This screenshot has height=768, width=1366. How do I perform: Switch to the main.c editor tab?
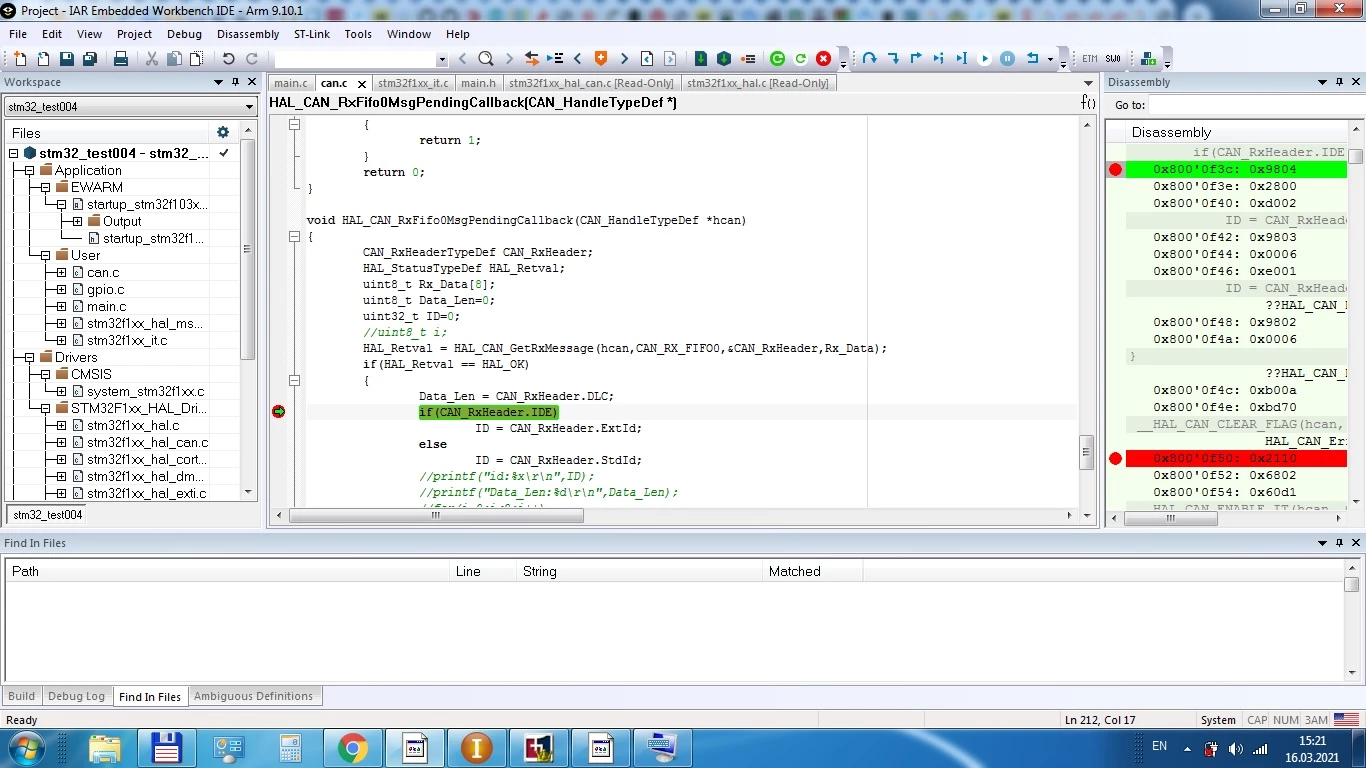tap(291, 83)
